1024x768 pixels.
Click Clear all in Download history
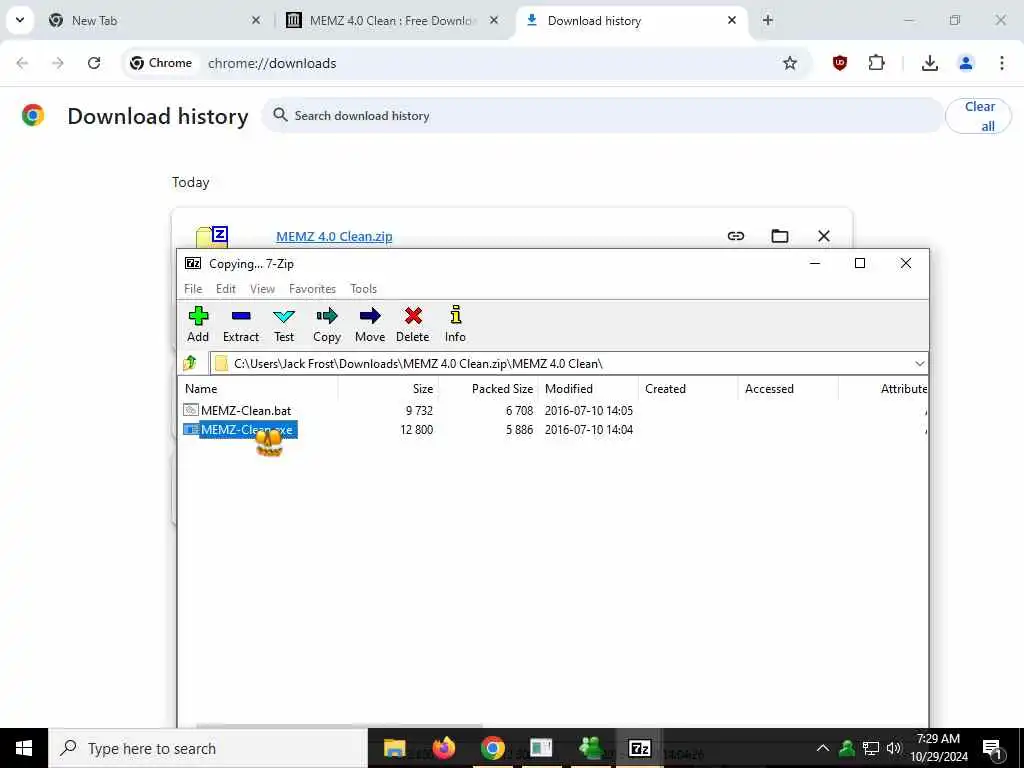[978, 116]
